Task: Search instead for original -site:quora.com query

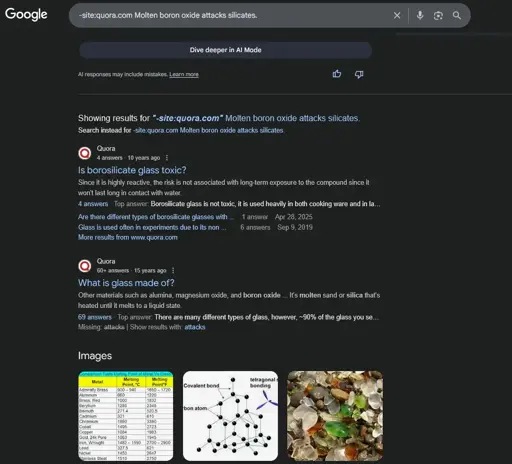Action: (x=208, y=130)
